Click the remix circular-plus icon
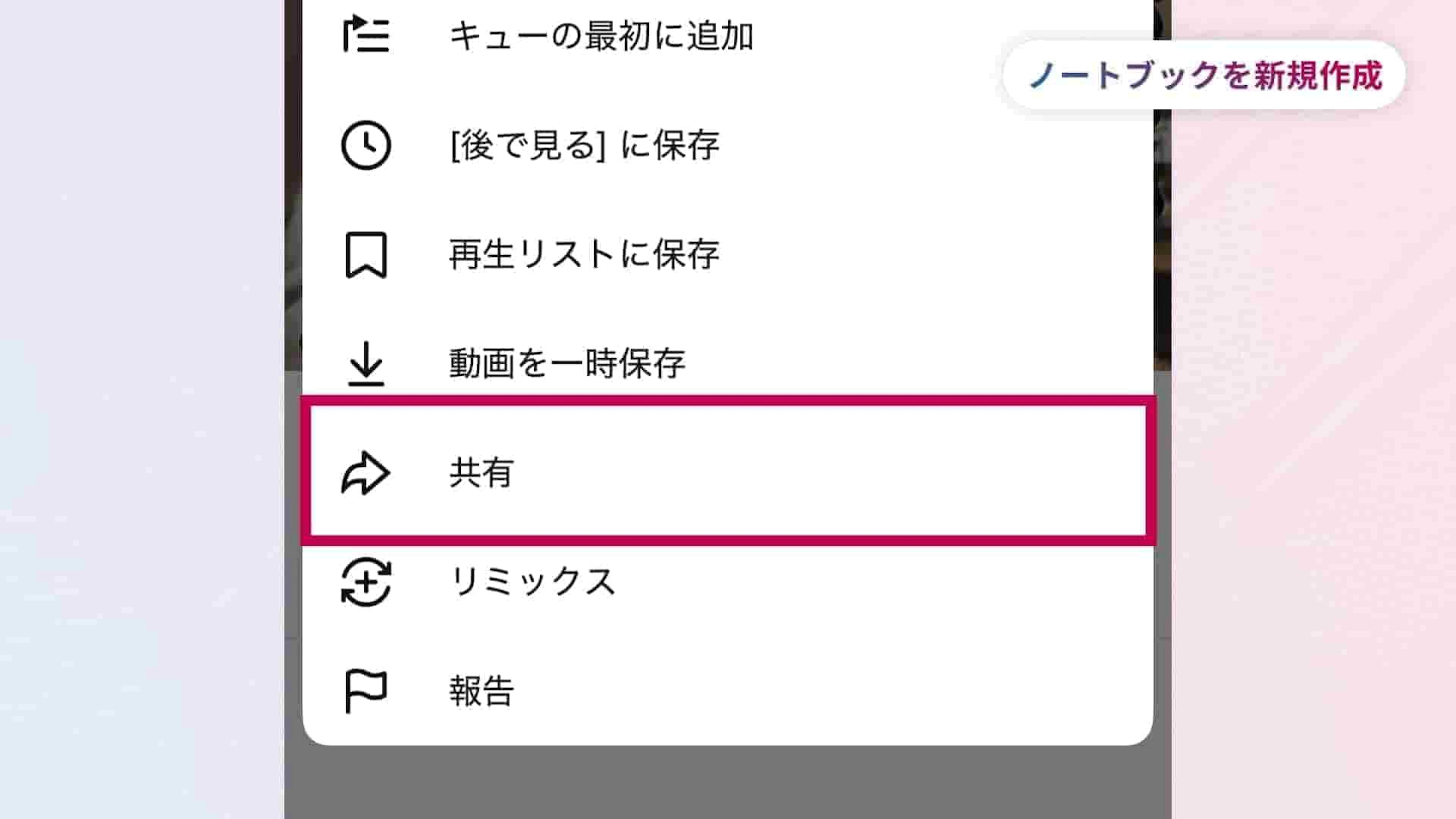The height and width of the screenshot is (819, 1456). 366,582
